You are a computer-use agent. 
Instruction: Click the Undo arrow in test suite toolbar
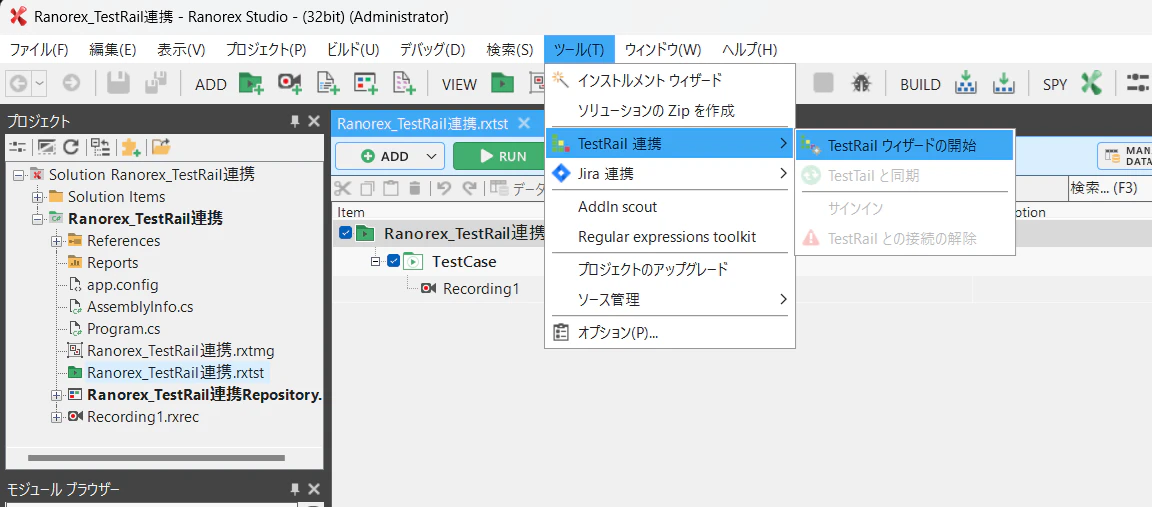[x=444, y=189]
